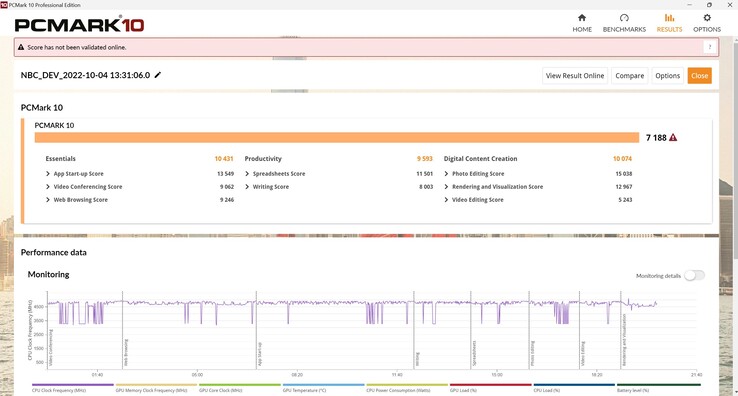Open Options via the gear icon

point(707,18)
